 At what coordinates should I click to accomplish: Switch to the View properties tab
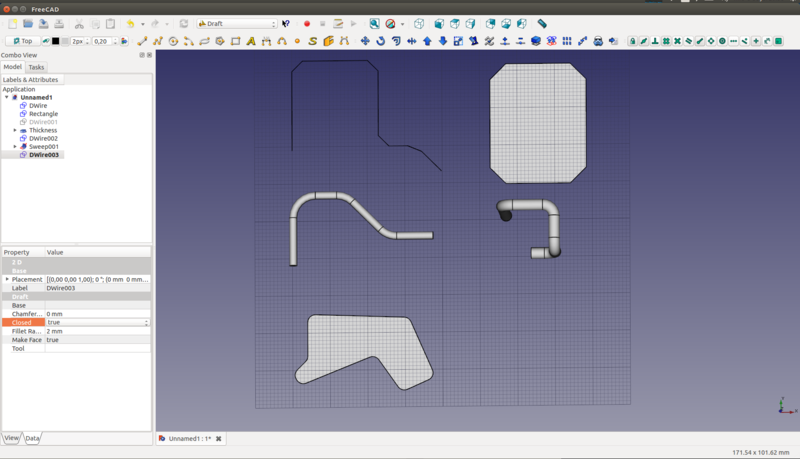11,438
